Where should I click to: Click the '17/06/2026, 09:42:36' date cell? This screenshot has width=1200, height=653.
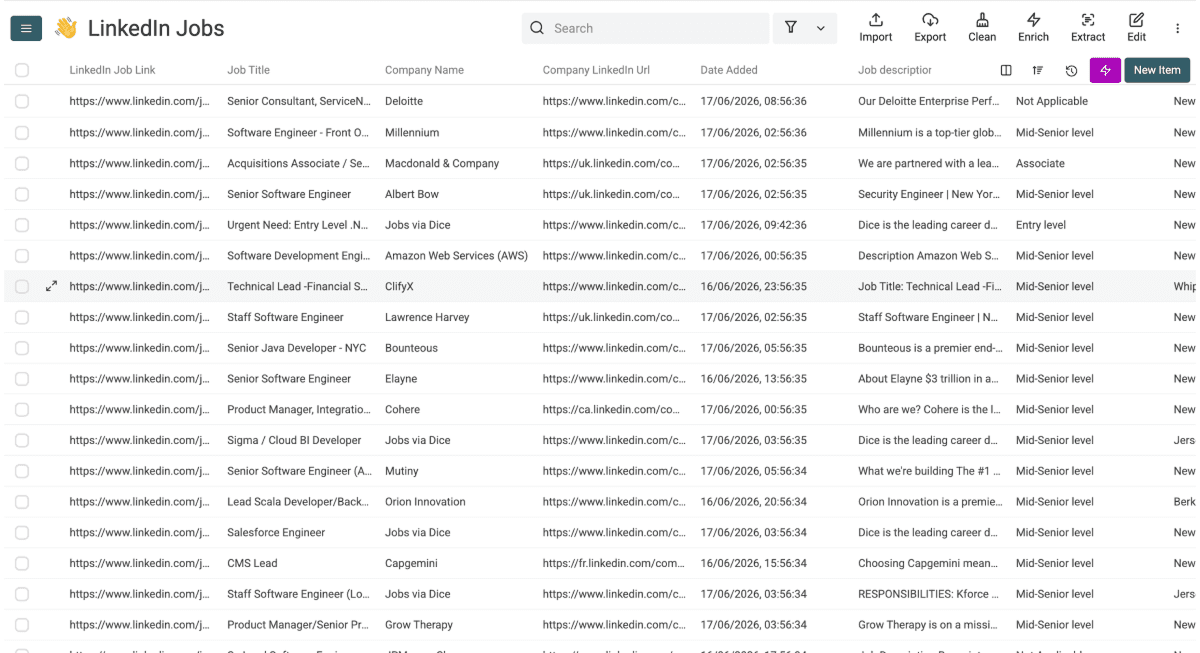point(754,225)
